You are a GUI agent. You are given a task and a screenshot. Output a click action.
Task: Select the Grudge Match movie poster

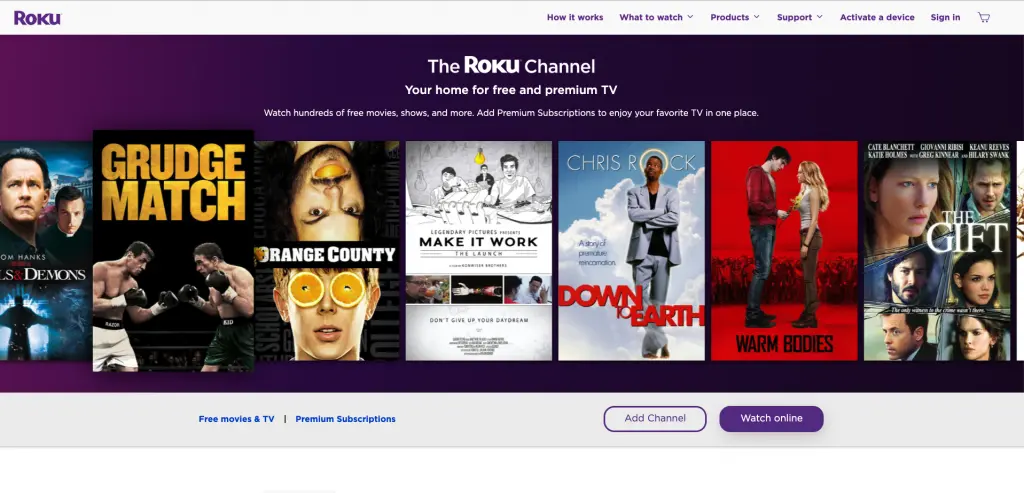point(174,251)
